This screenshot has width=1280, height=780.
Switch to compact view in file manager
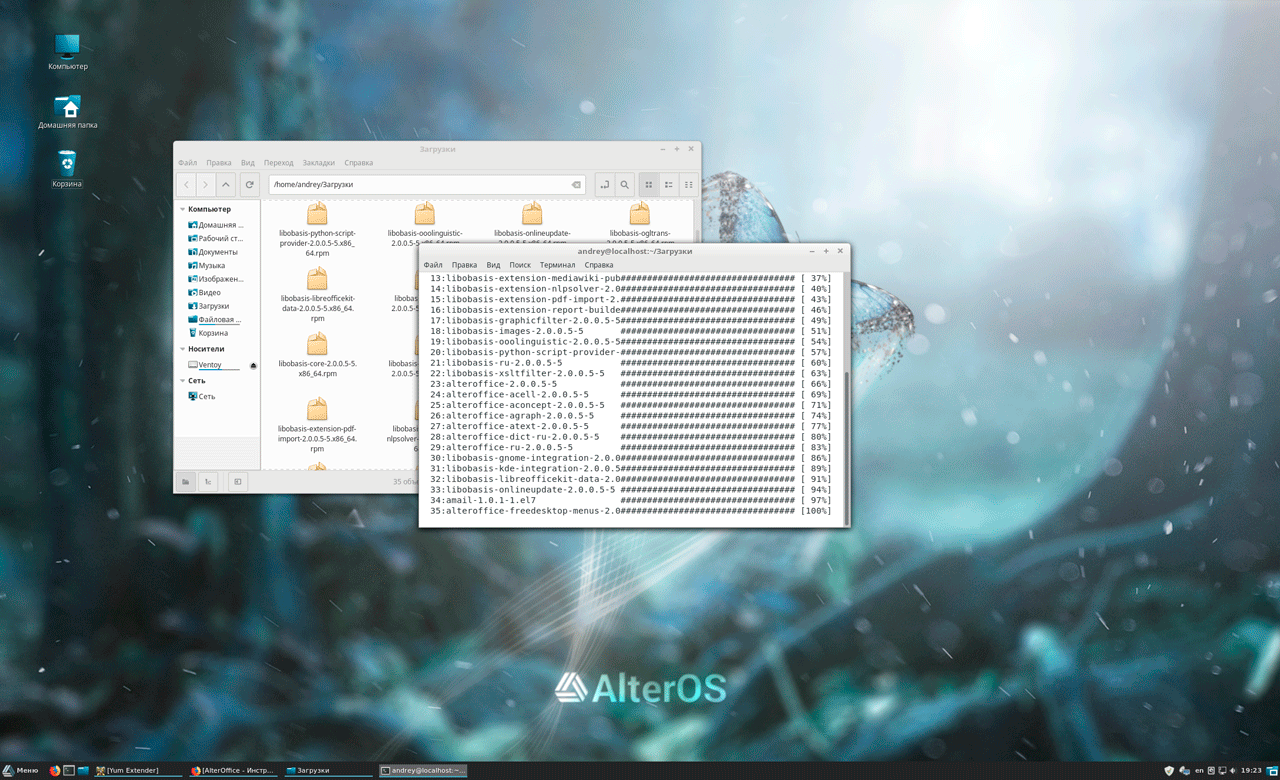[689, 185]
